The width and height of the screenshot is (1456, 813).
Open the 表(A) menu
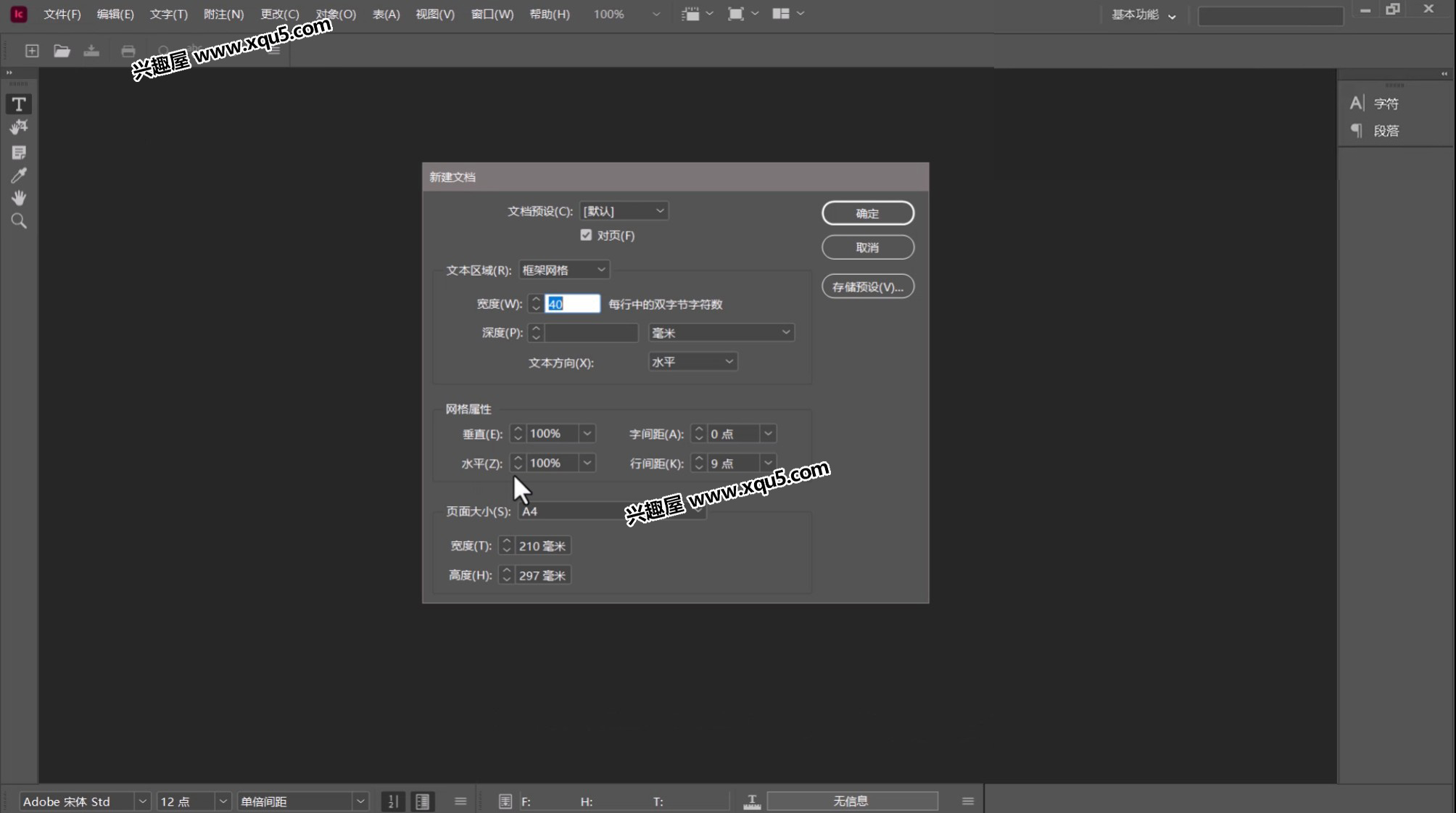click(x=386, y=14)
